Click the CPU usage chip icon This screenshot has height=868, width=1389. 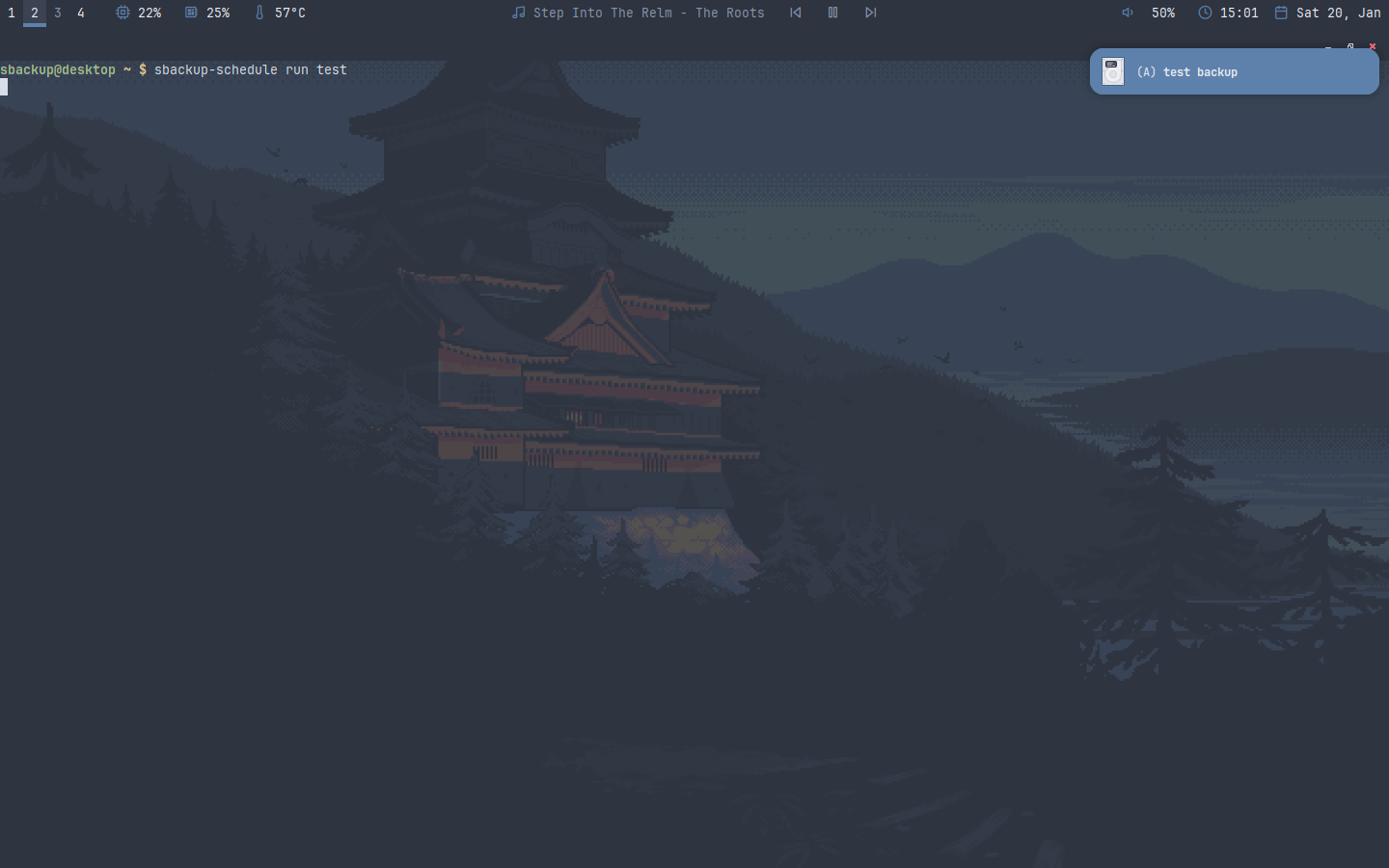(x=123, y=13)
